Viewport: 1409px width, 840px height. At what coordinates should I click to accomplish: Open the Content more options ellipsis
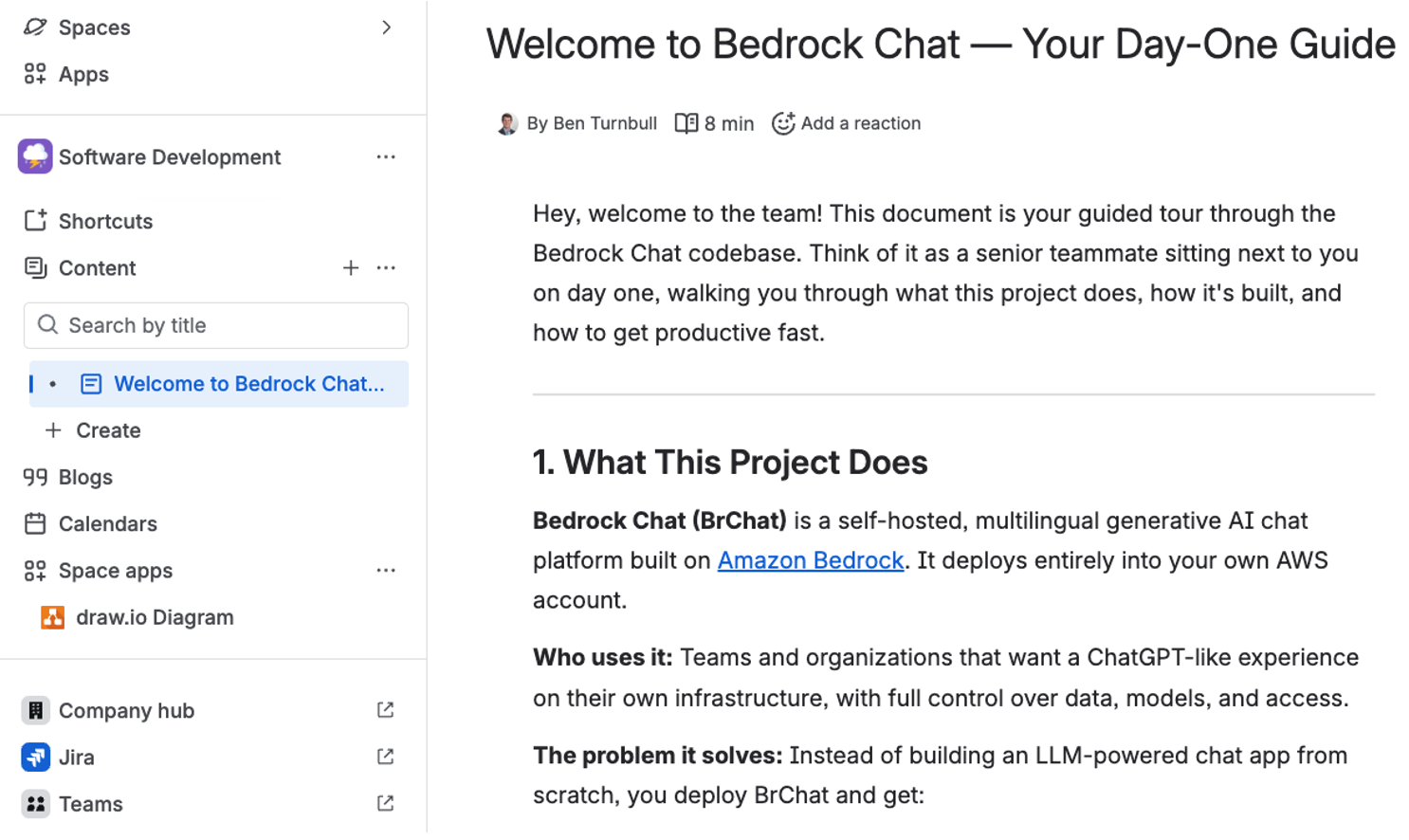386,268
